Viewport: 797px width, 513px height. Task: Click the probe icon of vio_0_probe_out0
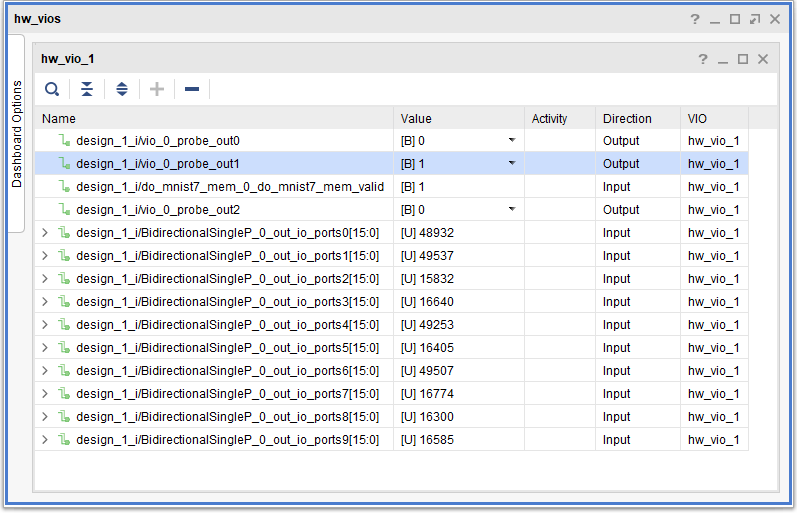(x=64, y=140)
